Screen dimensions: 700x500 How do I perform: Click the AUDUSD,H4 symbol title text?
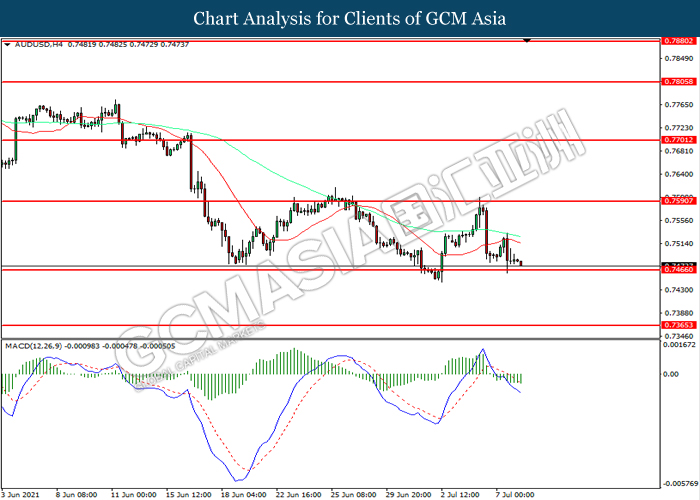[x=39, y=45]
